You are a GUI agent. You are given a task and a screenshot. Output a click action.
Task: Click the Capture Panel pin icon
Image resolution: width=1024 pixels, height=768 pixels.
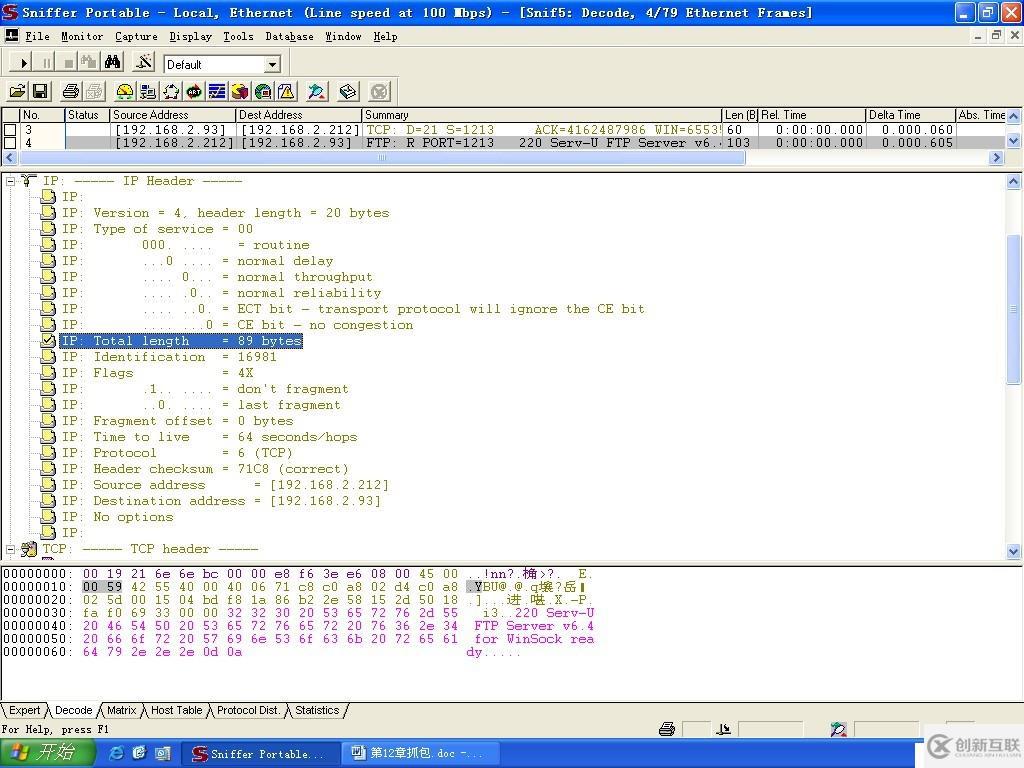point(317,91)
